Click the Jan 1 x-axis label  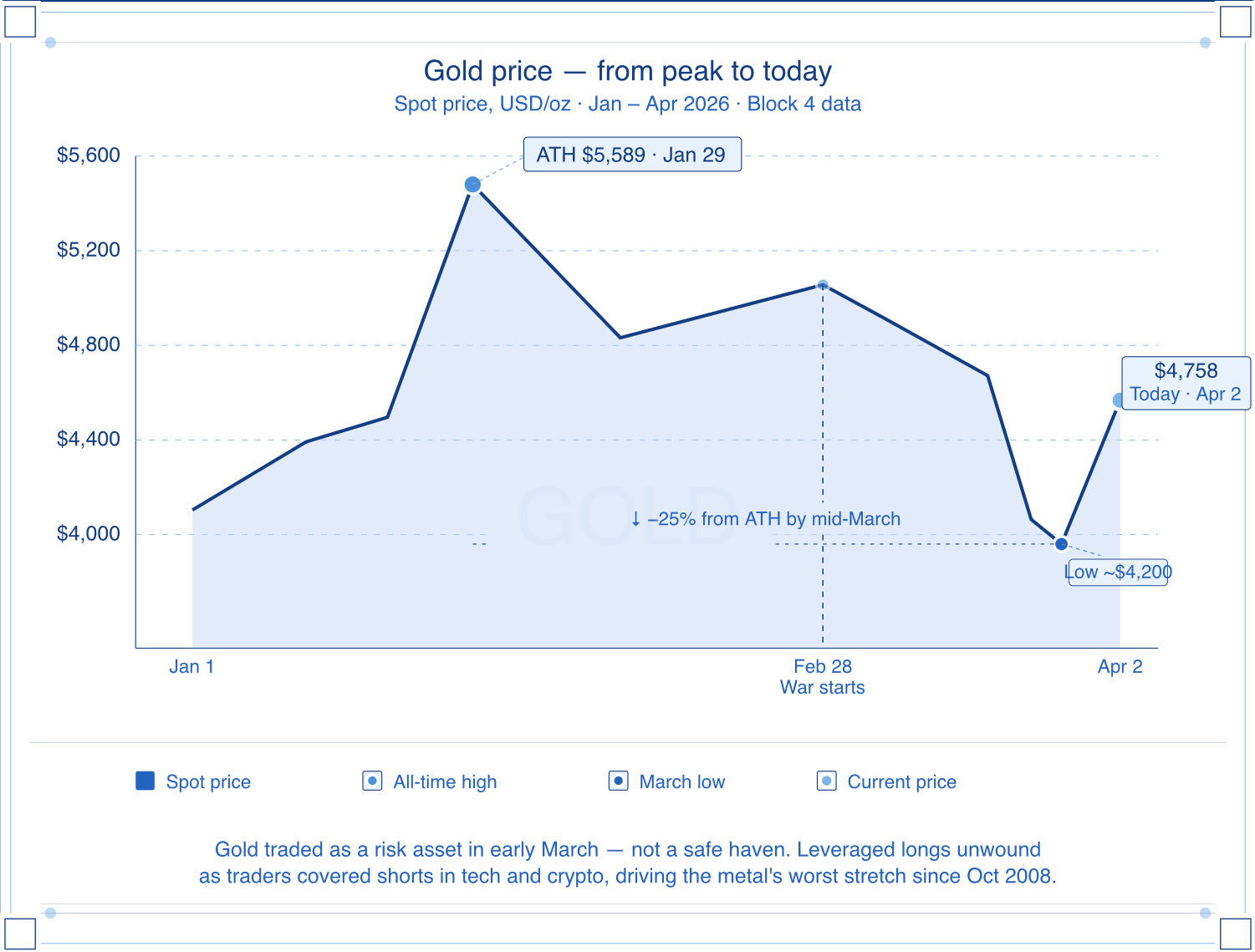pyautogui.click(x=191, y=666)
